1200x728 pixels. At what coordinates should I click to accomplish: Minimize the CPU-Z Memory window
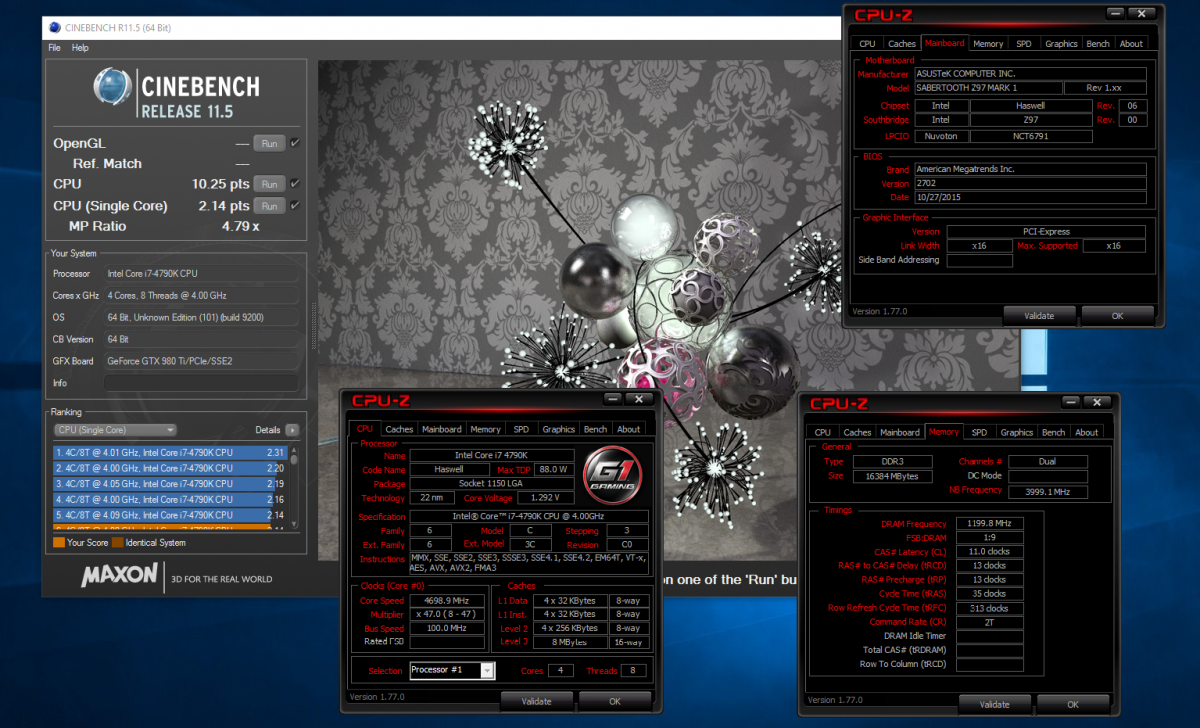click(1071, 402)
